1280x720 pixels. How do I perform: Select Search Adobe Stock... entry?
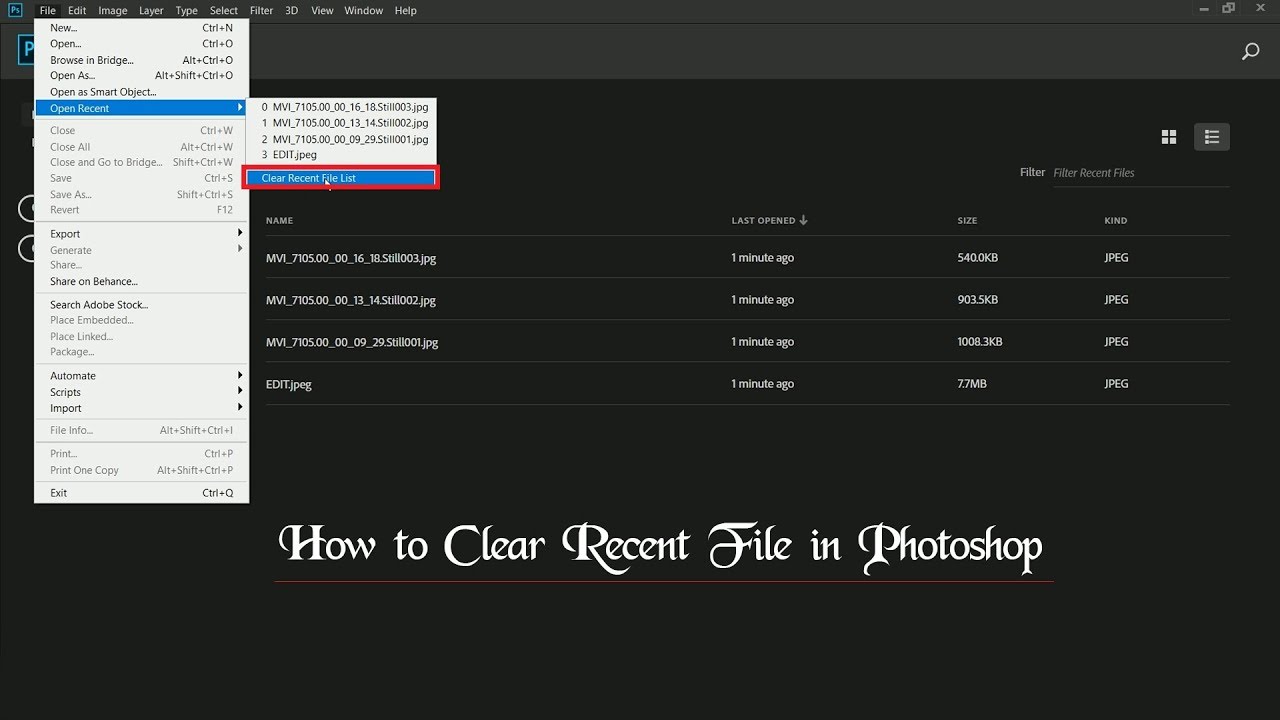[141, 305]
